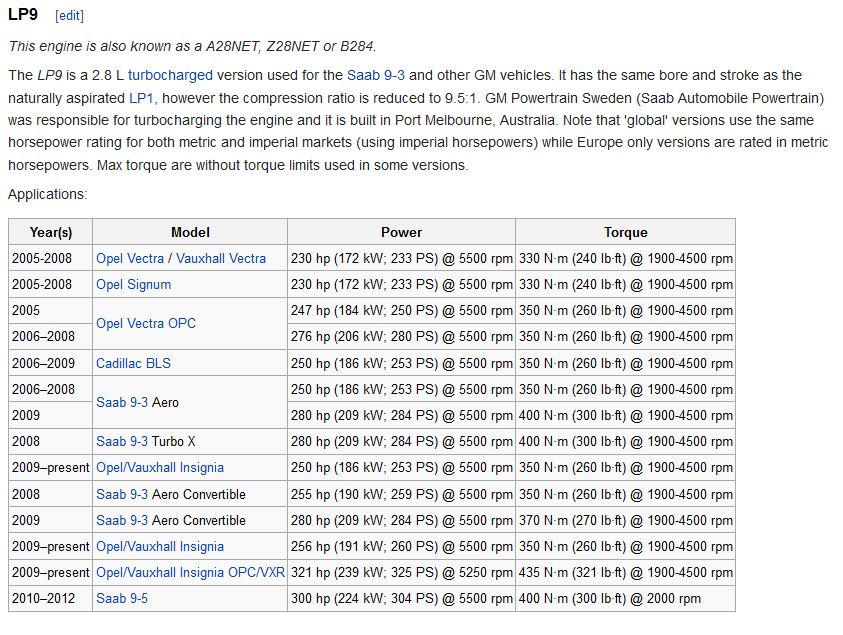The height and width of the screenshot is (635, 843).
Task: Open the Opel Signum link
Action: pos(133,284)
